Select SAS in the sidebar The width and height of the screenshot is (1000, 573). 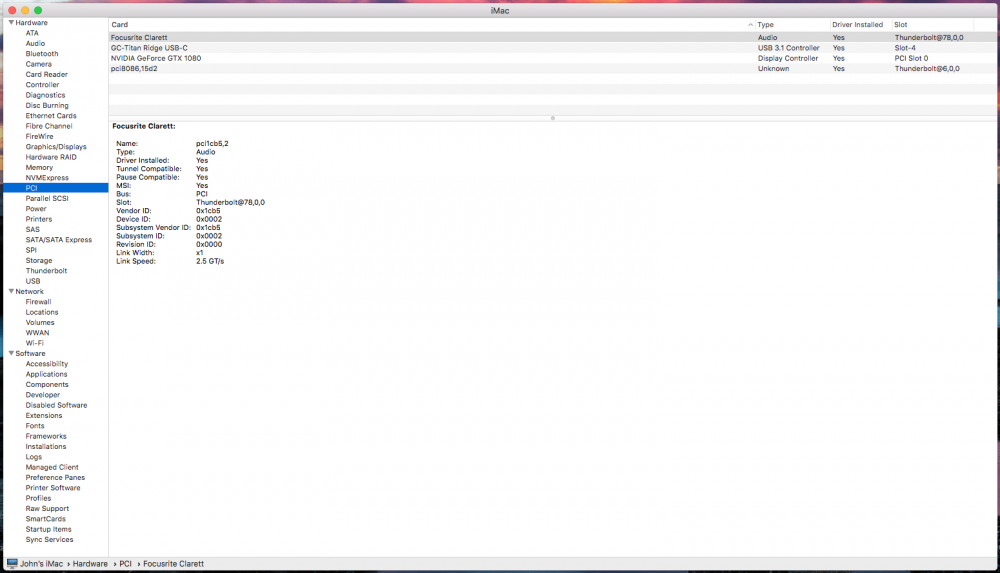click(32, 230)
